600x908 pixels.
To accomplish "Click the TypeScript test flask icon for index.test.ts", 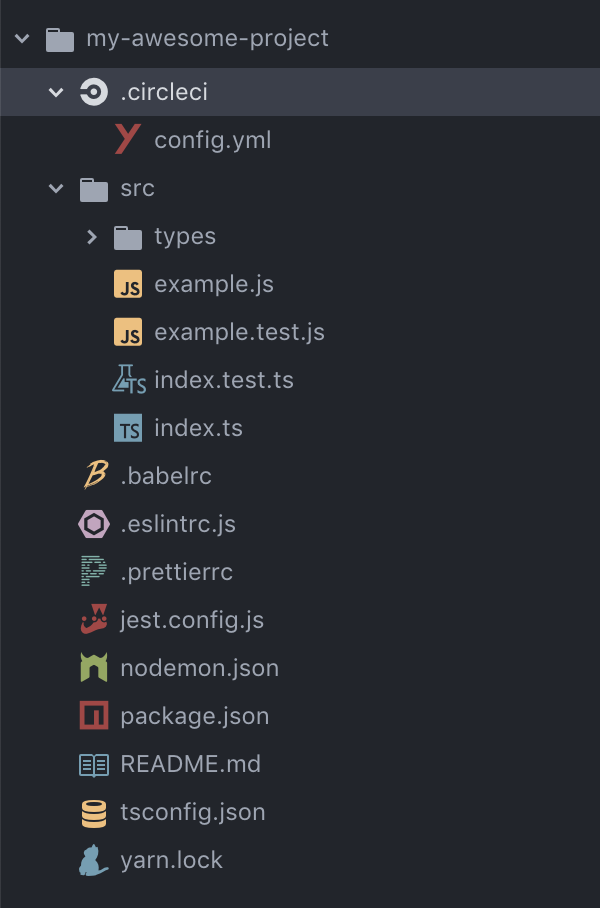I will pos(130,380).
